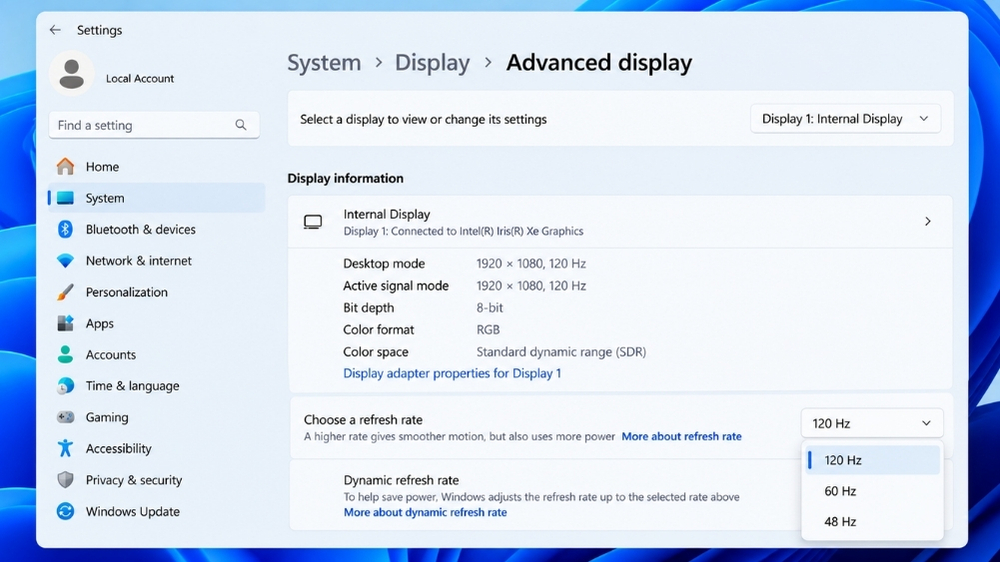Click the Advanced display page title
The height and width of the screenshot is (562, 1000).
[x=599, y=63]
